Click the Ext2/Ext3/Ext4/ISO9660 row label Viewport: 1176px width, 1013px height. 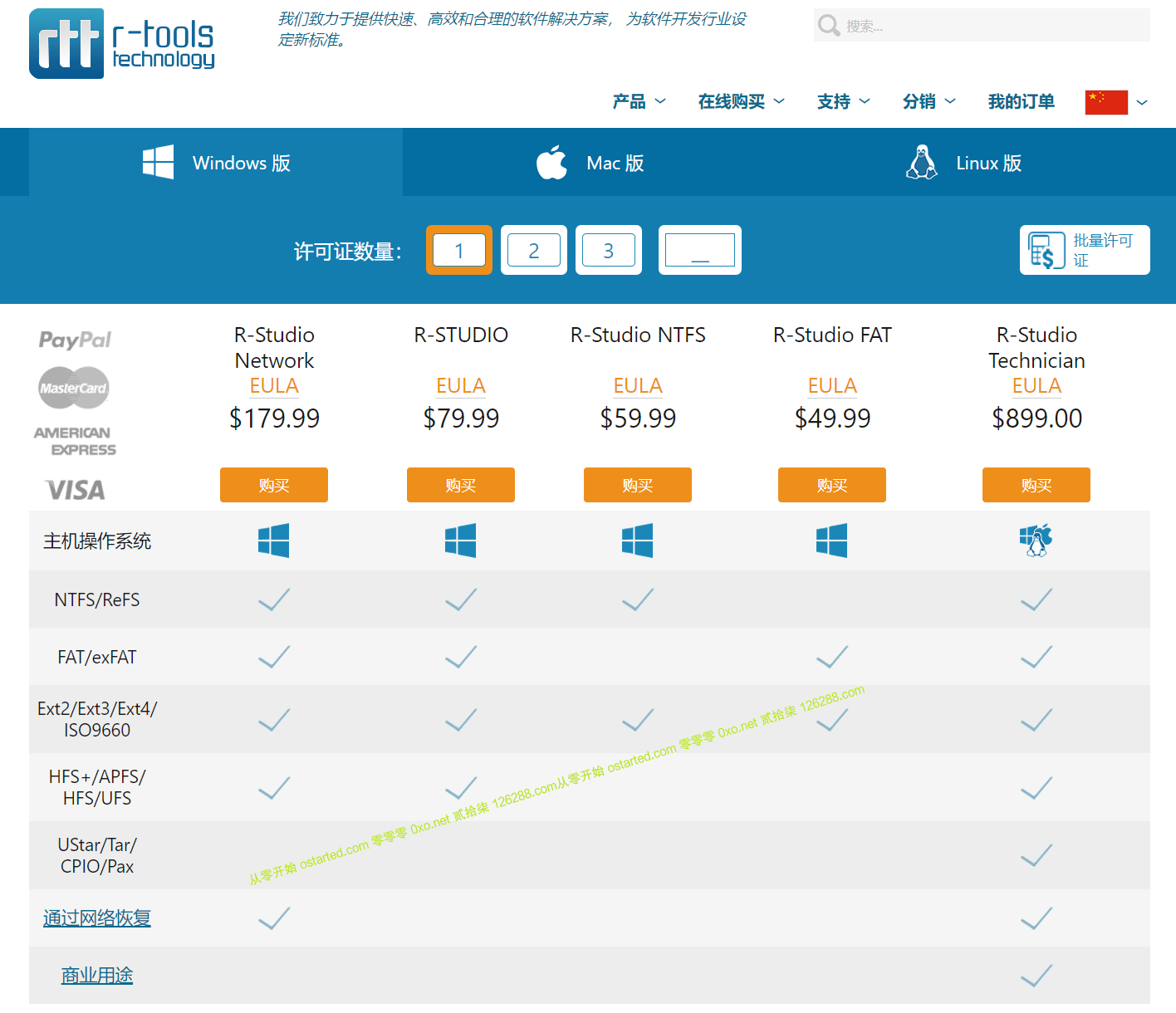click(97, 719)
